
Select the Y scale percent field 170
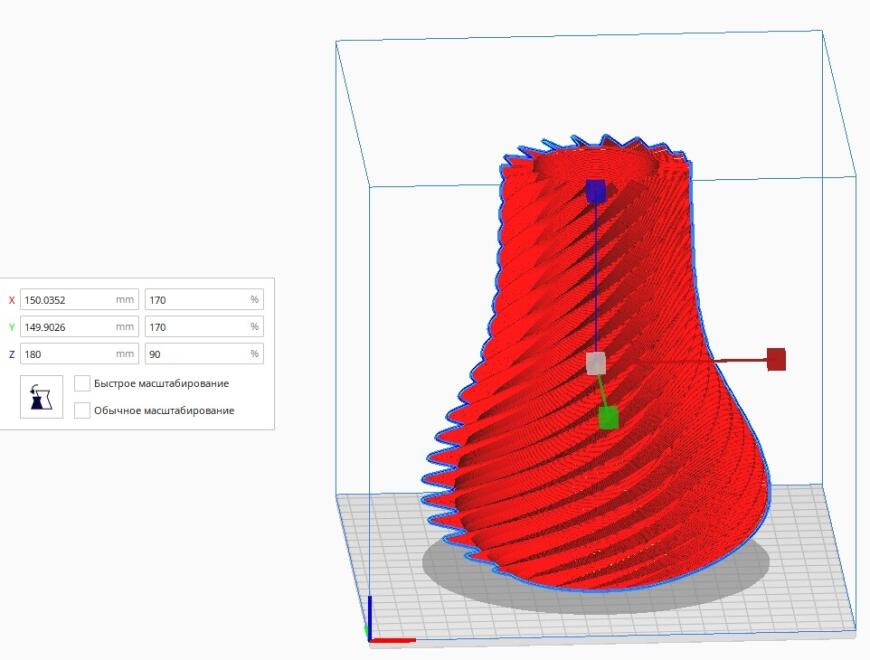pyautogui.click(x=204, y=327)
